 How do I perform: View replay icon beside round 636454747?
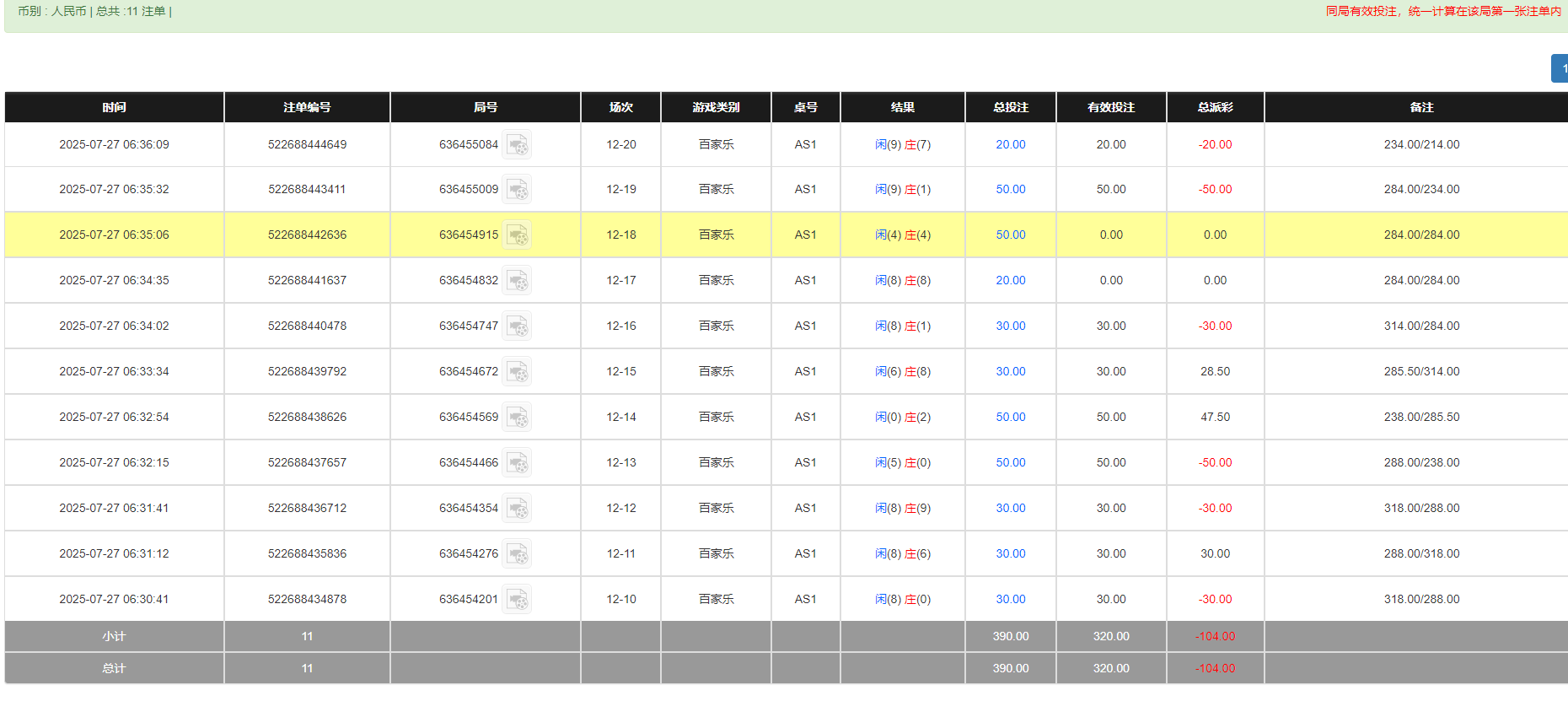point(517,326)
